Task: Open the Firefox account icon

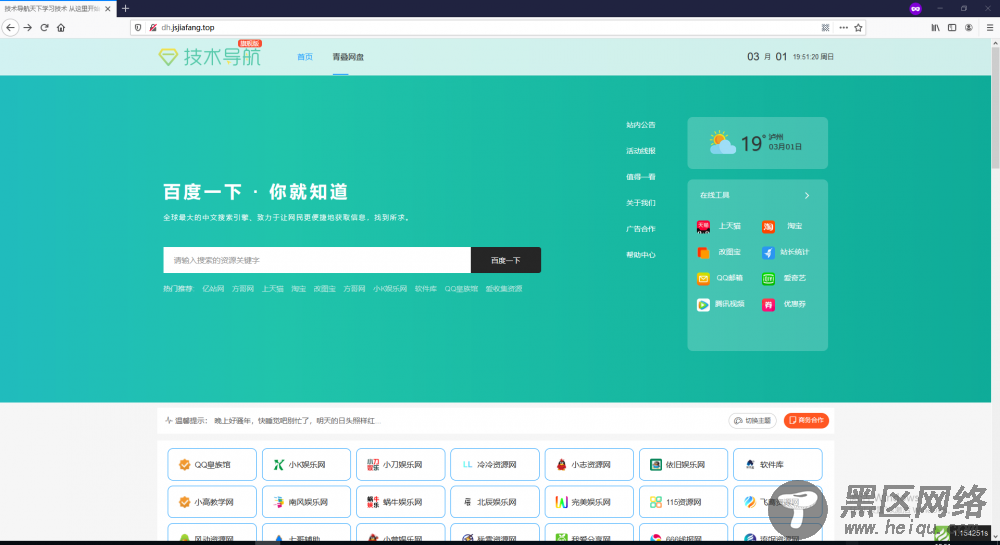Action: click(969, 27)
